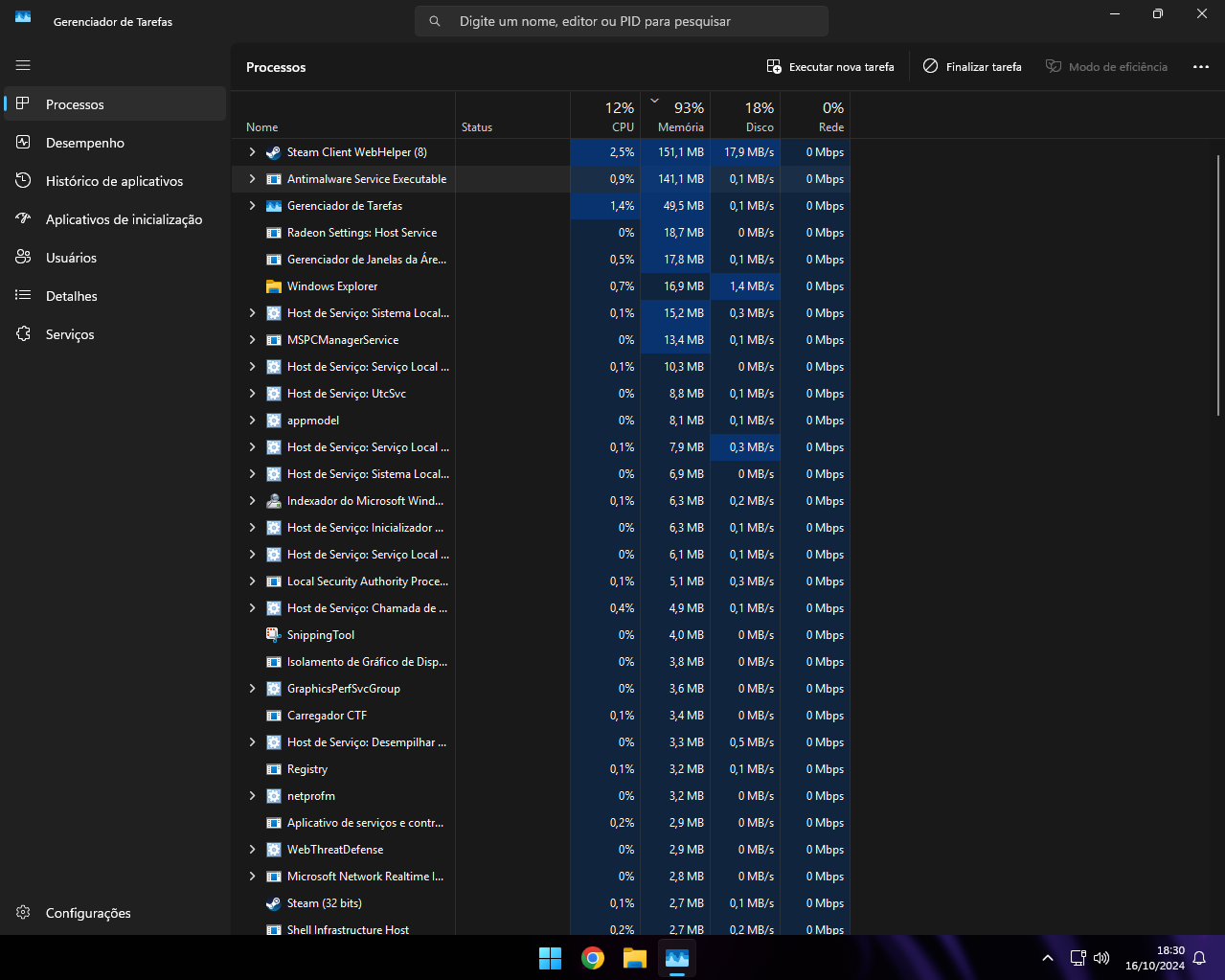Select Isolamento de Gráfico de Disp... row

point(540,662)
